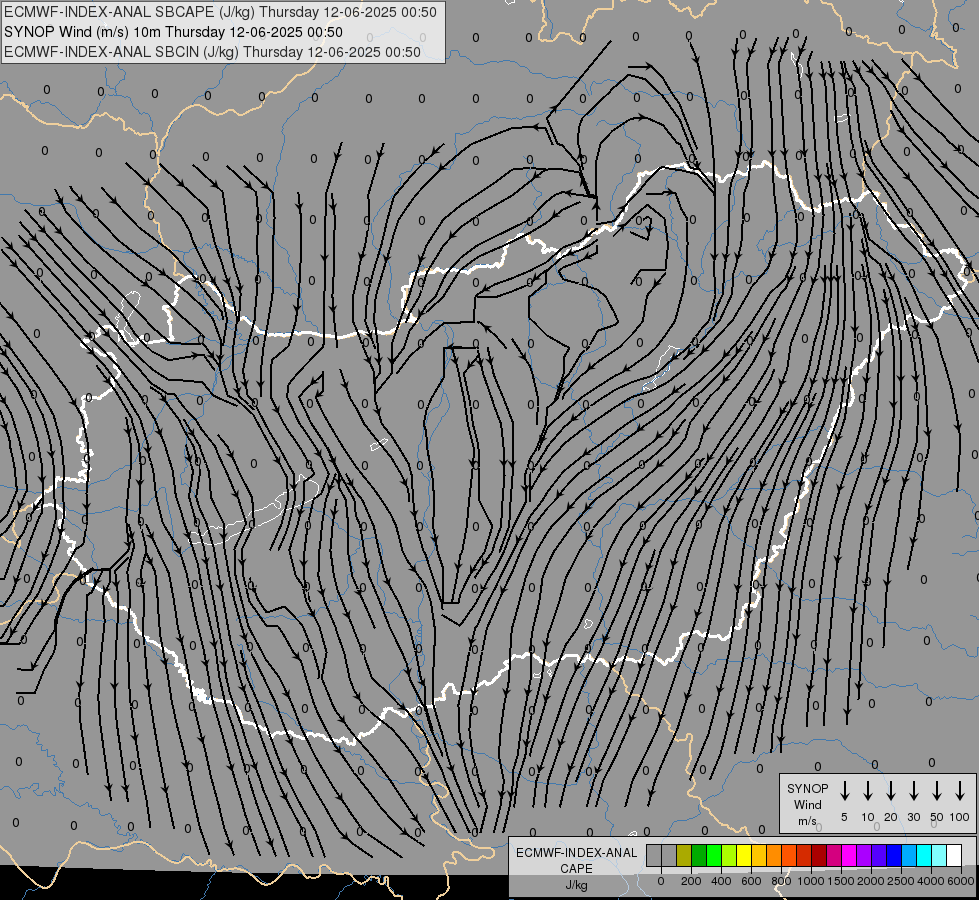Click the J/kg unit label
The image size is (979, 900).
pos(576,885)
